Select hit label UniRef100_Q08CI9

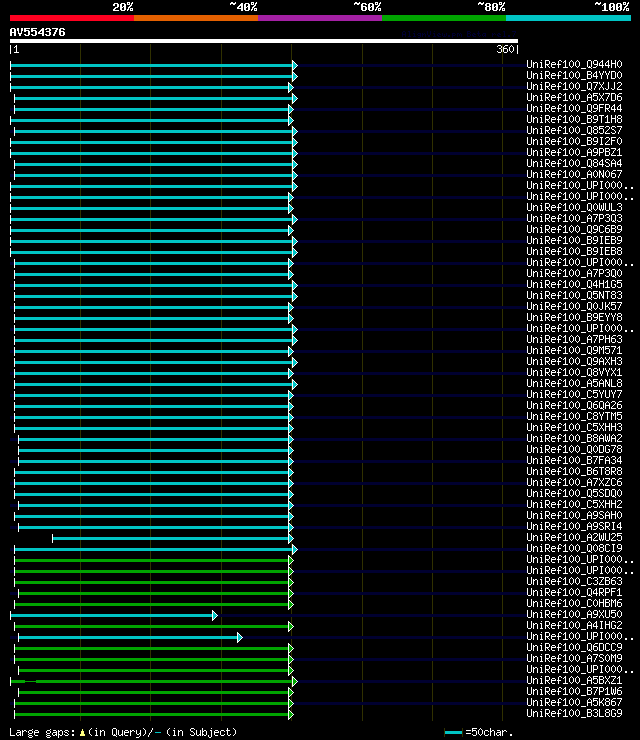(x=574, y=548)
